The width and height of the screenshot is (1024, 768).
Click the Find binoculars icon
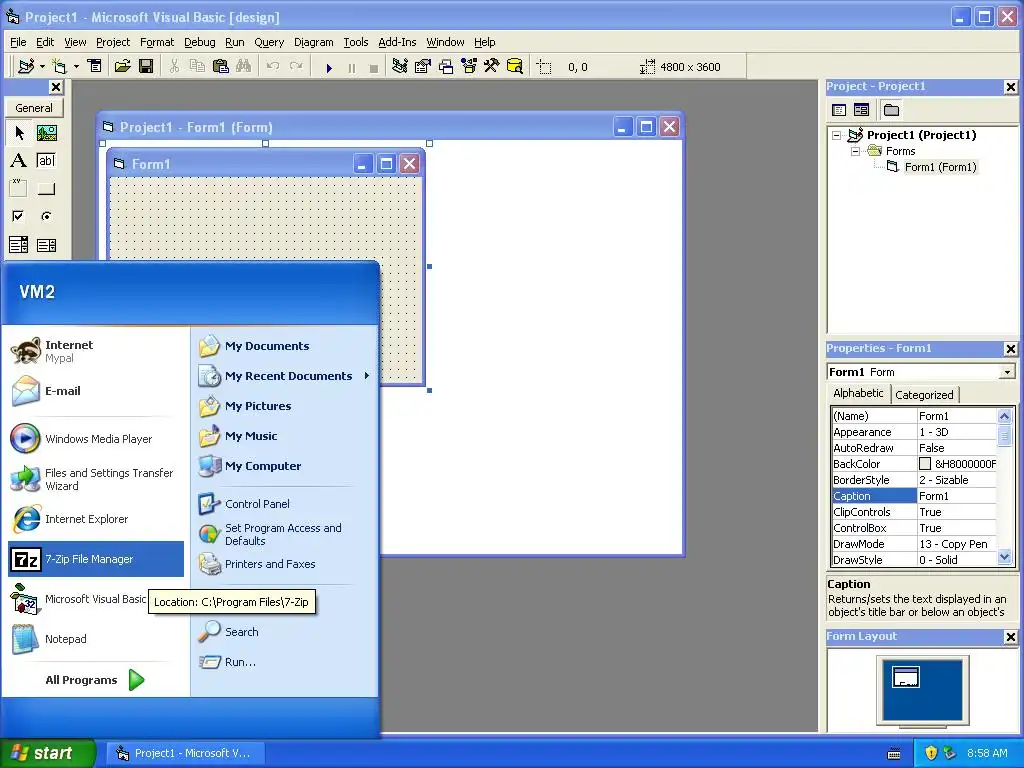click(x=244, y=66)
